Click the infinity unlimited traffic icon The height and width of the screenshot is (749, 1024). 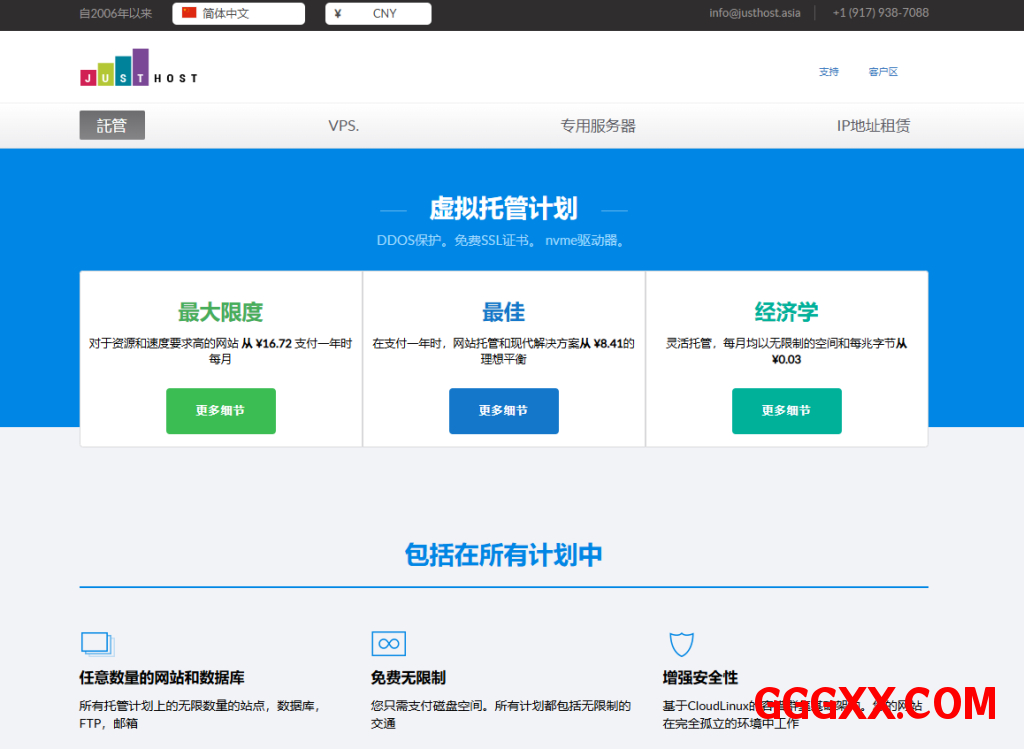coord(388,643)
